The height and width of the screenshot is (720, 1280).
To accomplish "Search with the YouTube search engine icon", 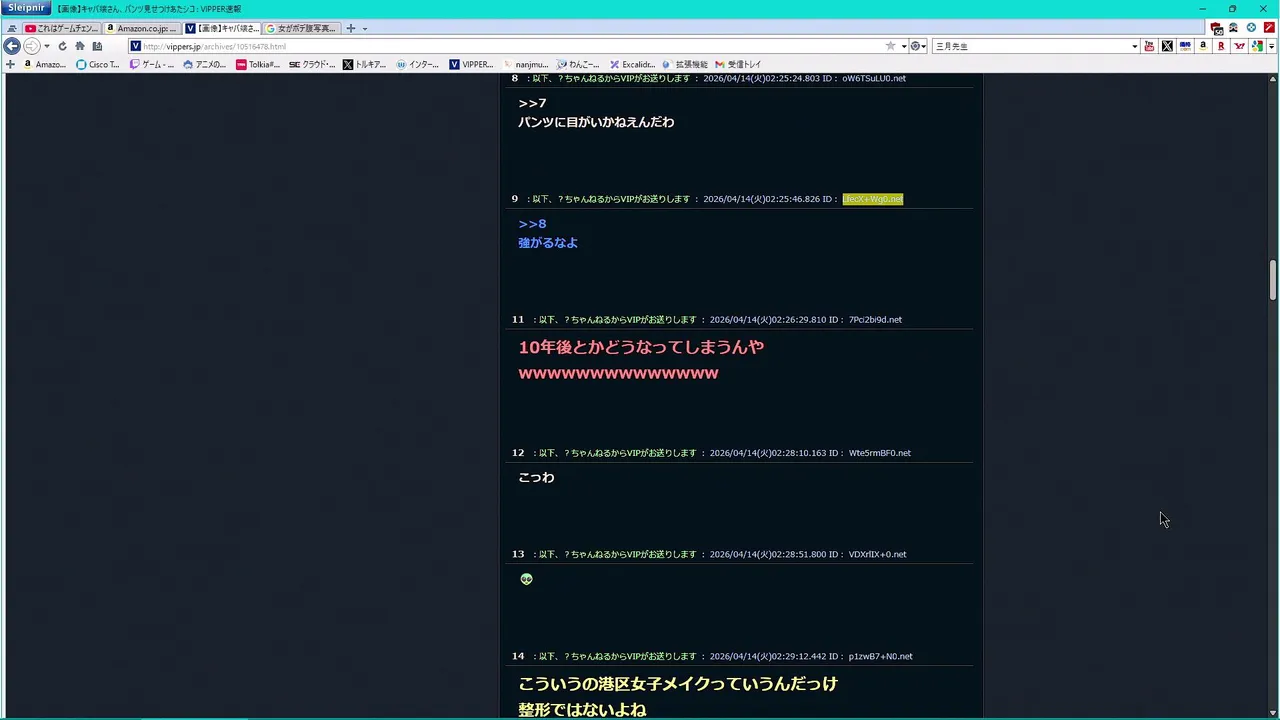I will click(1149, 46).
